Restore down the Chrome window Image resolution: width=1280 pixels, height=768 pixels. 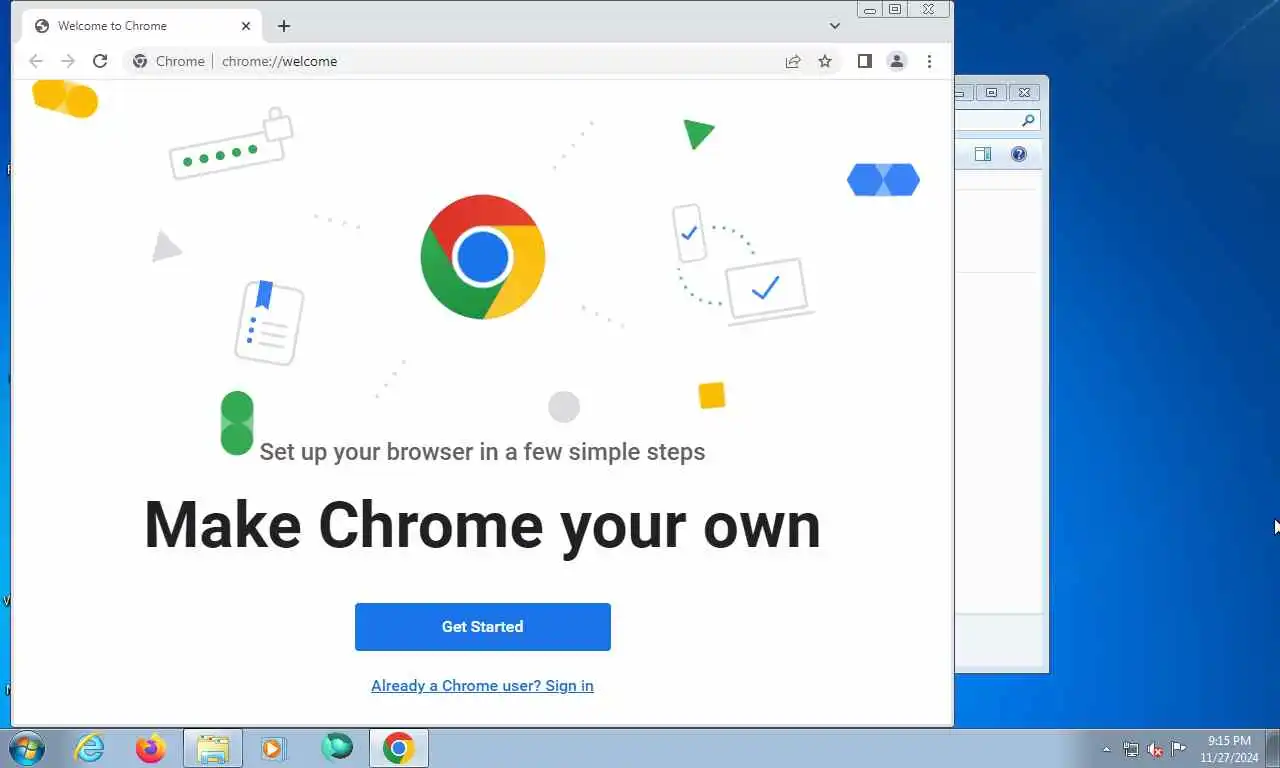pos(895,9)
